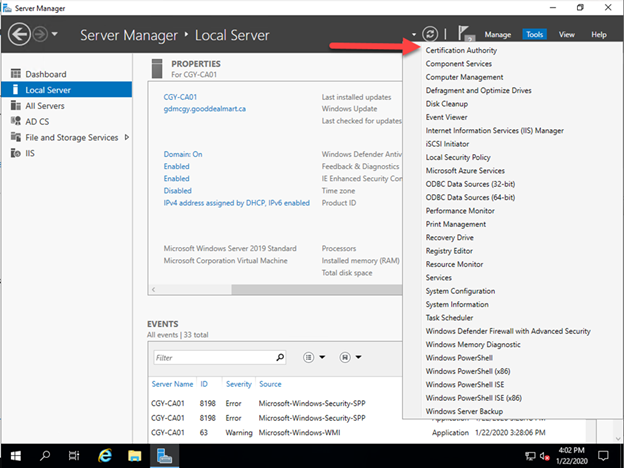This screenshot has width=624, height=468.
Task: Open Local Security Policy
Action: (458, 157)
